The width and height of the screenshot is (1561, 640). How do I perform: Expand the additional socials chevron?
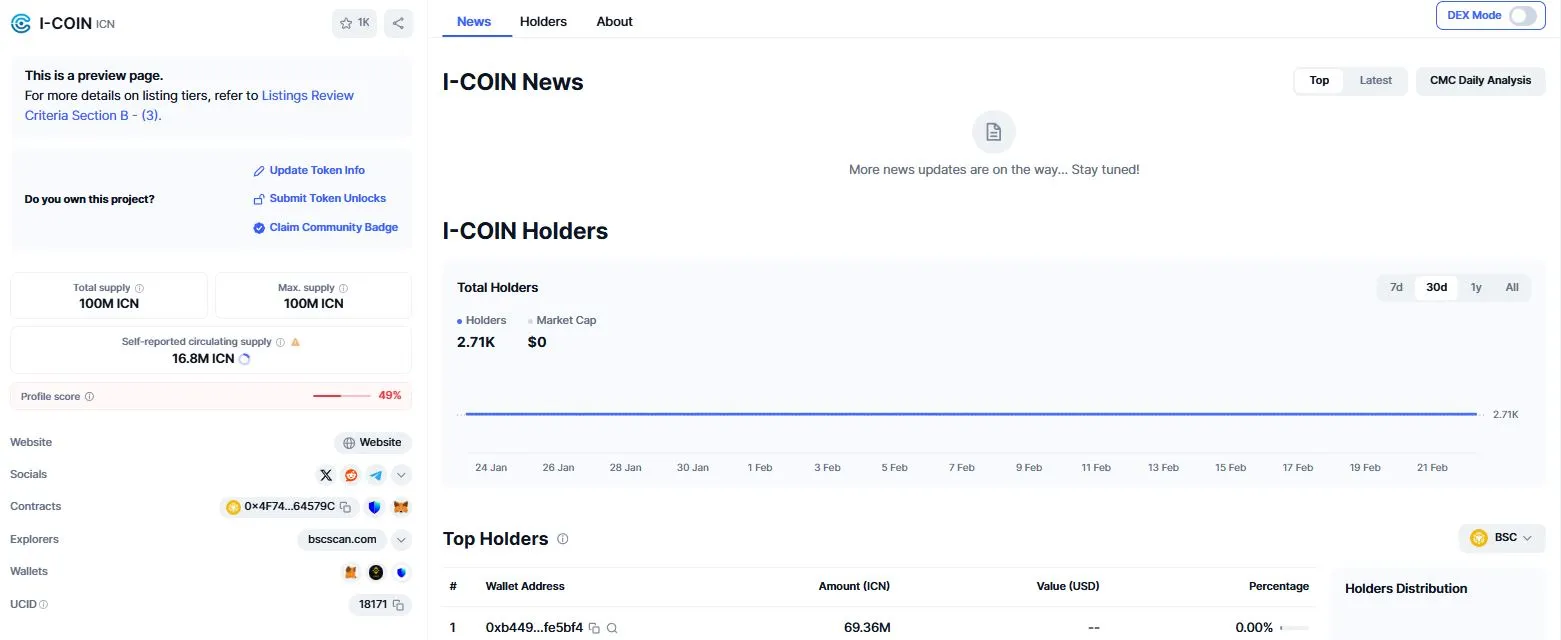[401, 475]
